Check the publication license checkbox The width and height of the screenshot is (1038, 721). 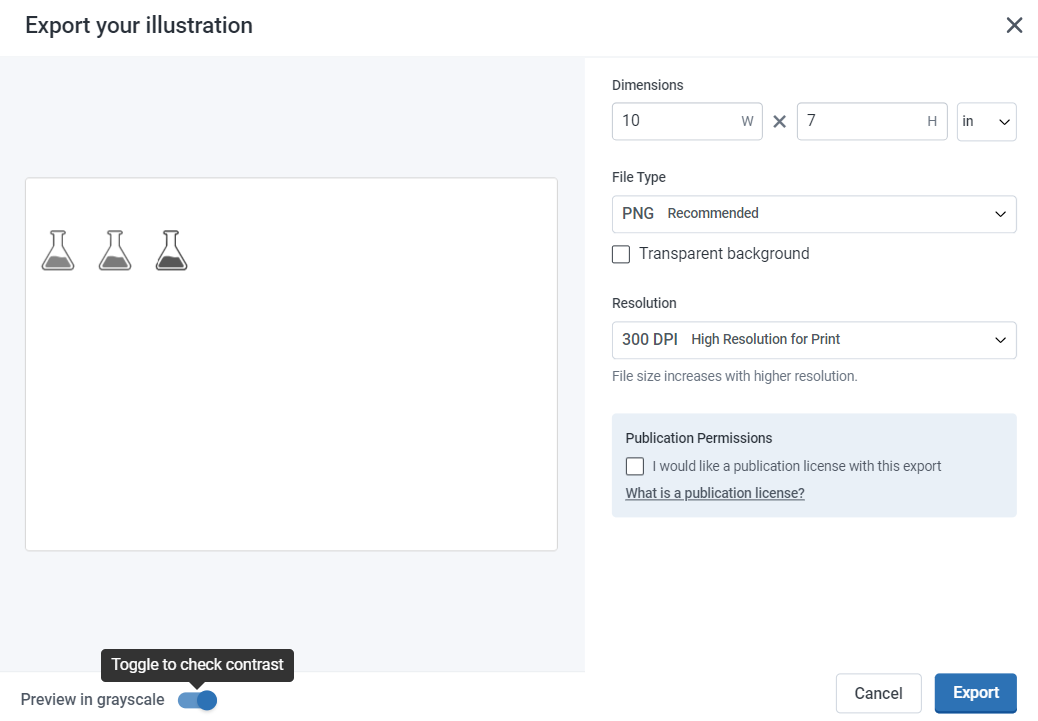[x=635, y=466]
